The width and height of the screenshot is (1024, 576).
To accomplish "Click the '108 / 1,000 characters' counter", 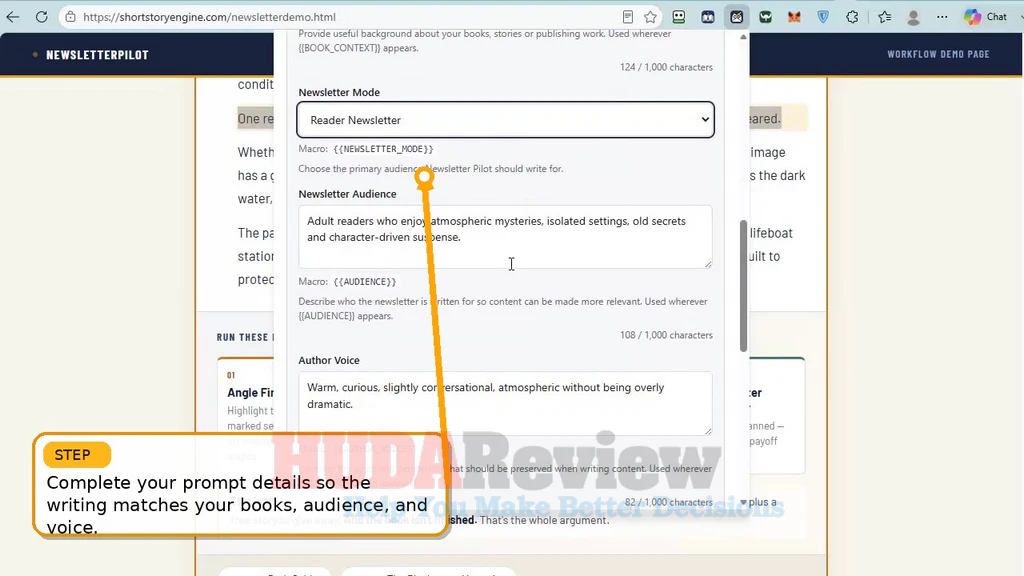I will click(666, 335).
